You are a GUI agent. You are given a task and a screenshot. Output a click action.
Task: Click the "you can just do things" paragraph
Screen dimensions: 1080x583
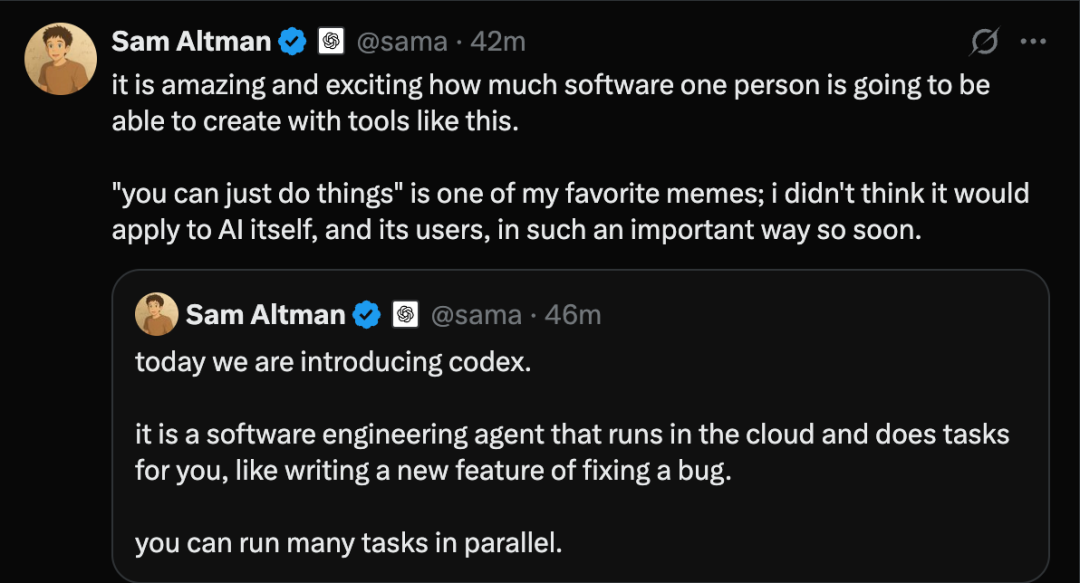click(x=570, y=210)
